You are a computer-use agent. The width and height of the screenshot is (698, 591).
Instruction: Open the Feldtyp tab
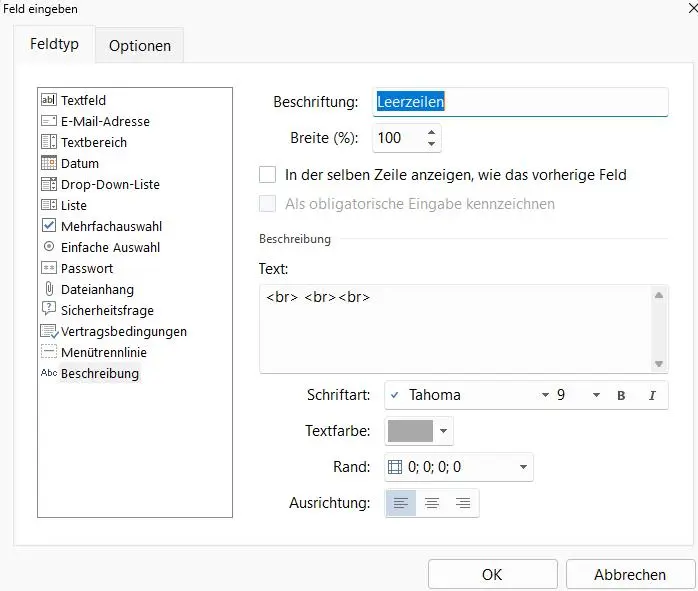pos(54,45)
